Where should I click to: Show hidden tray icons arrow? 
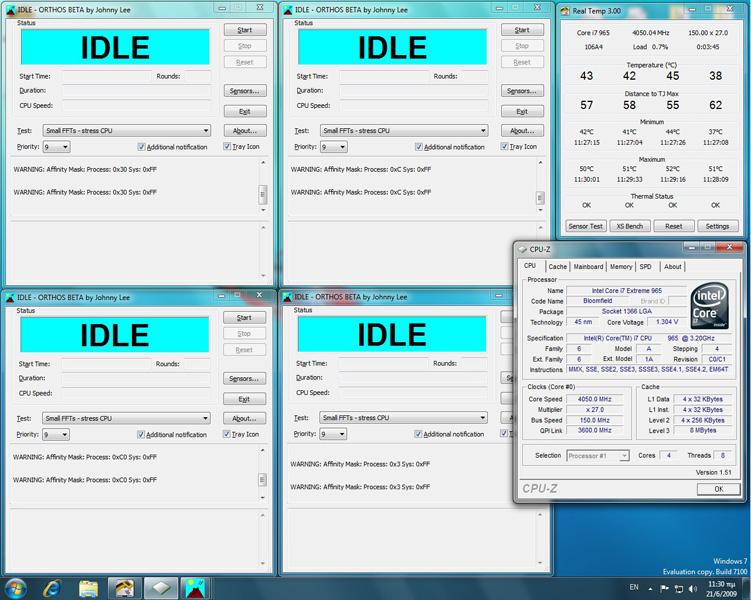(650, 589)
